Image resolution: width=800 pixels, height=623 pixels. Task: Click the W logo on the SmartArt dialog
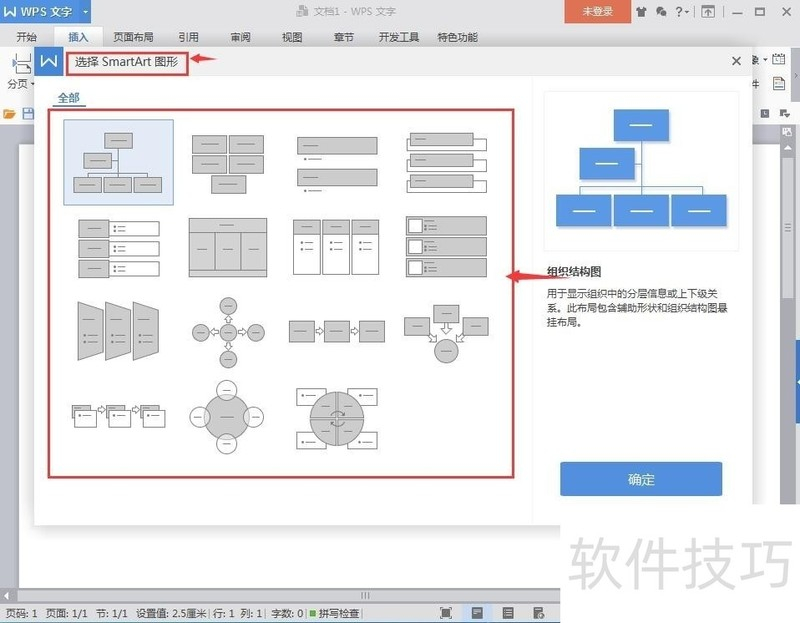pos(48,60)
